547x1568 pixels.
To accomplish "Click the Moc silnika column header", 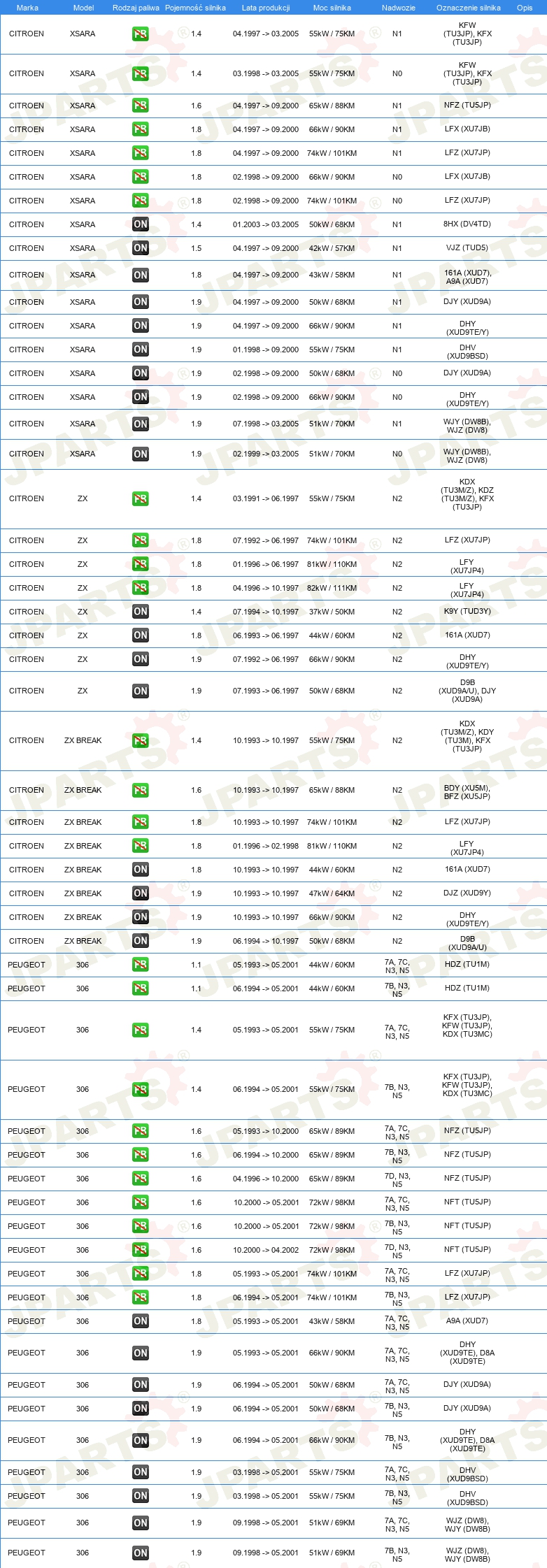I will click(x=332, y=8).
